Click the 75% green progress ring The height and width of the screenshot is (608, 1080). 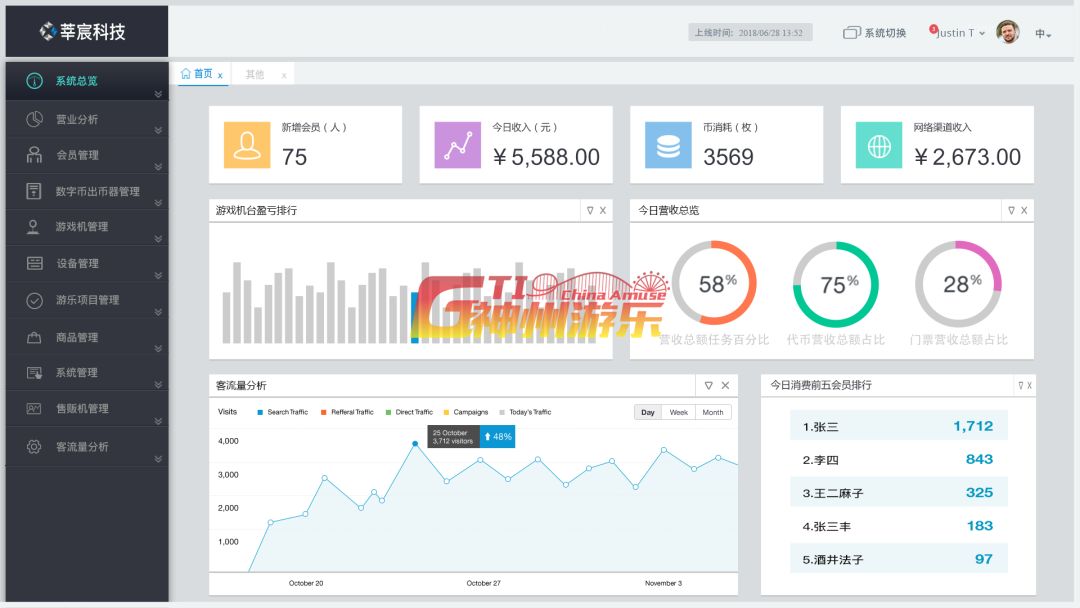(x=835, y=284)
